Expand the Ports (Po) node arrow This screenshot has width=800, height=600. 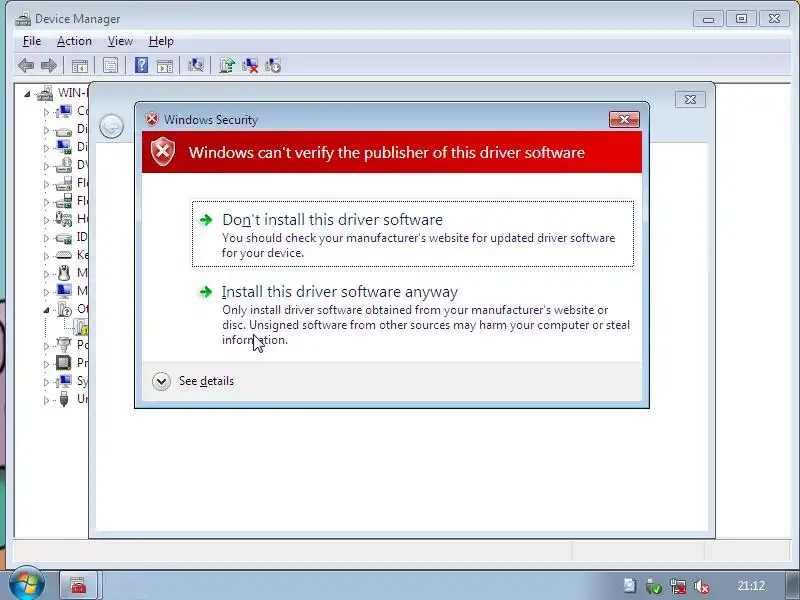coord(46,346)
